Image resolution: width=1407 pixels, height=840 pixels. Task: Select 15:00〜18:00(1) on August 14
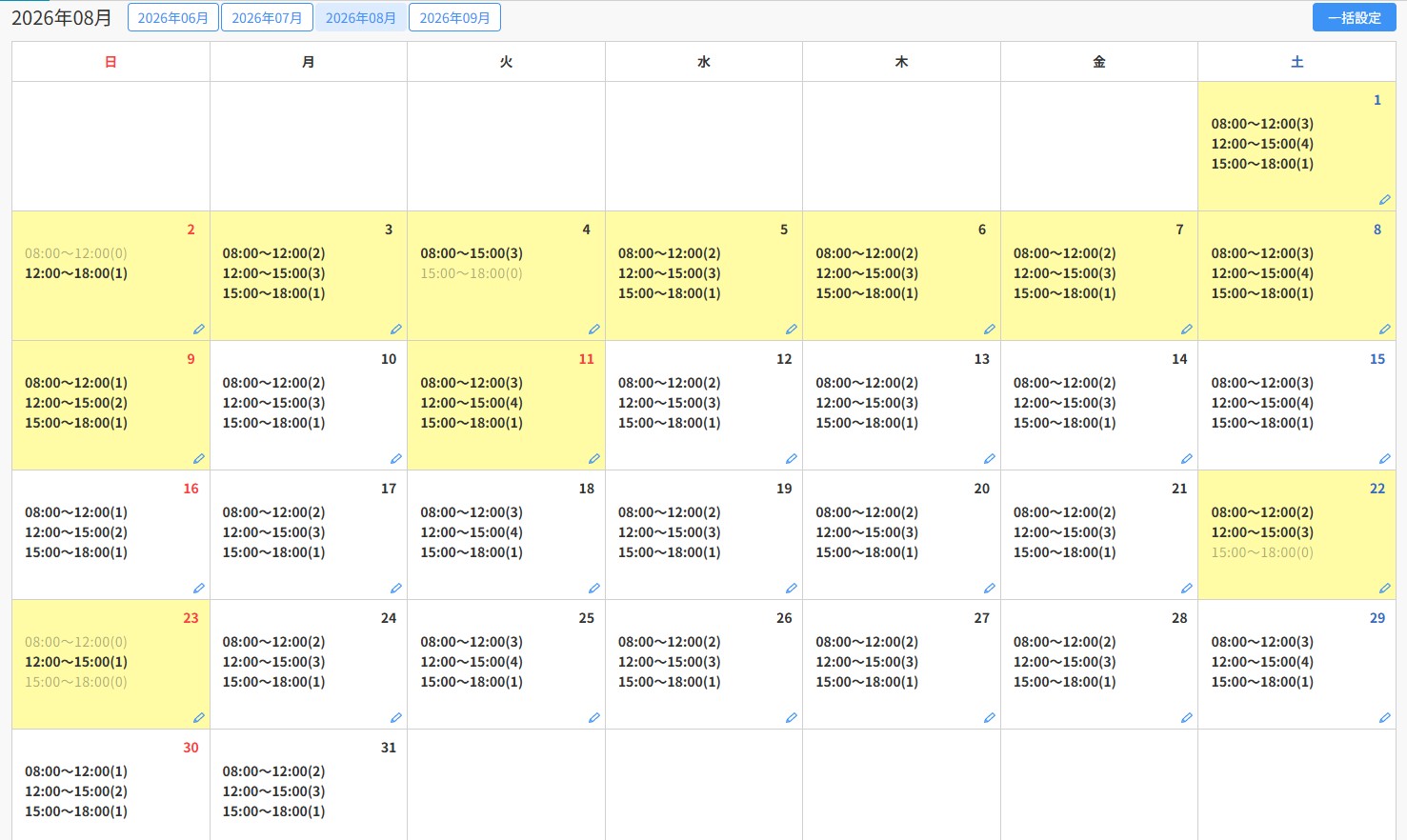coord(1064,423)
